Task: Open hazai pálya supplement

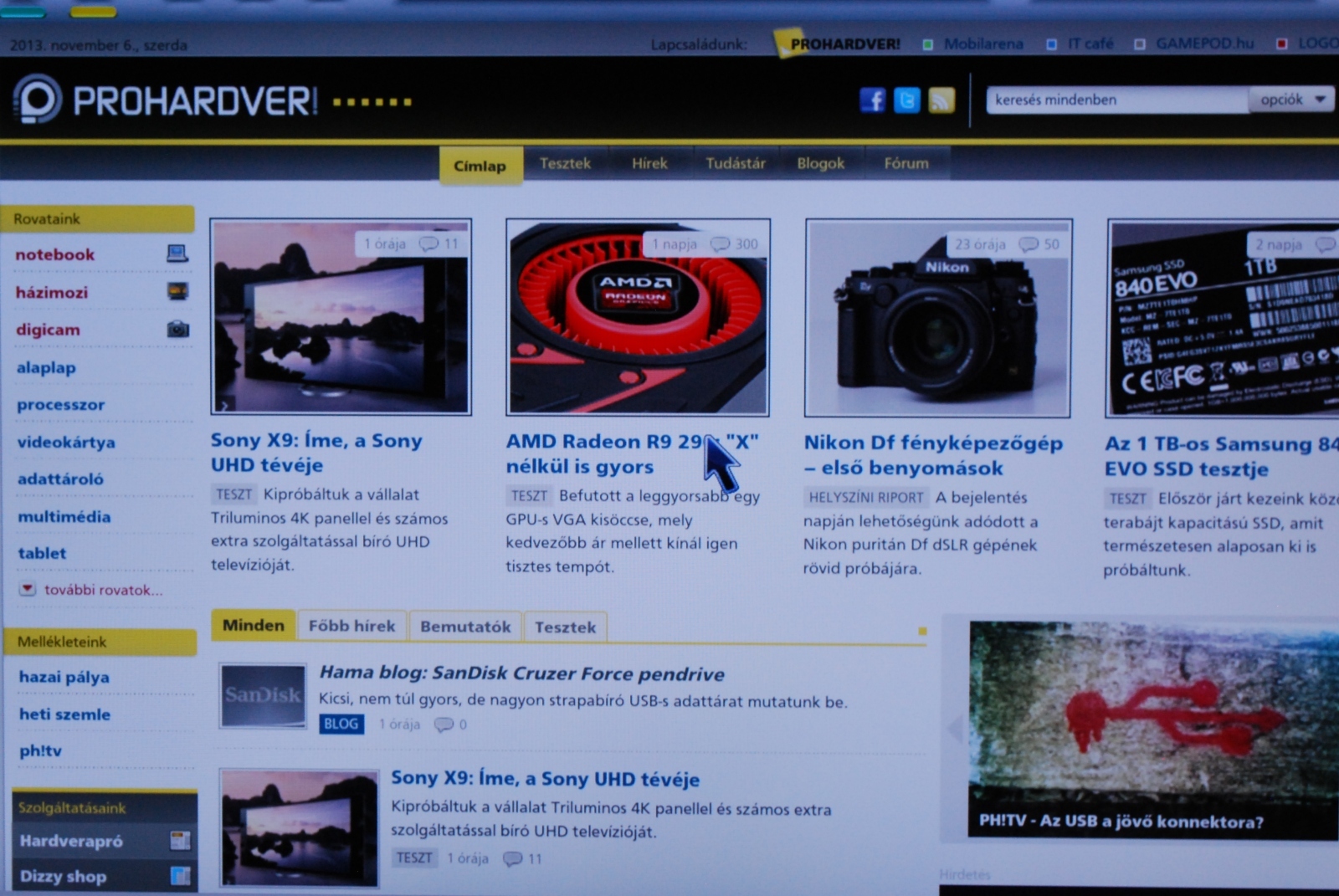Action: (x=64, y=677)
